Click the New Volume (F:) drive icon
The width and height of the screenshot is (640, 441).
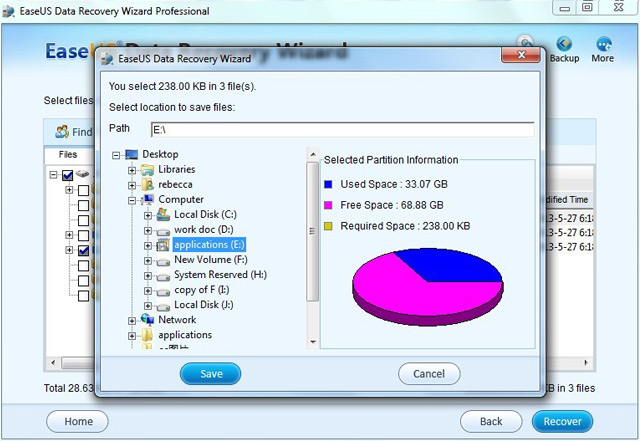pos(163,261)
